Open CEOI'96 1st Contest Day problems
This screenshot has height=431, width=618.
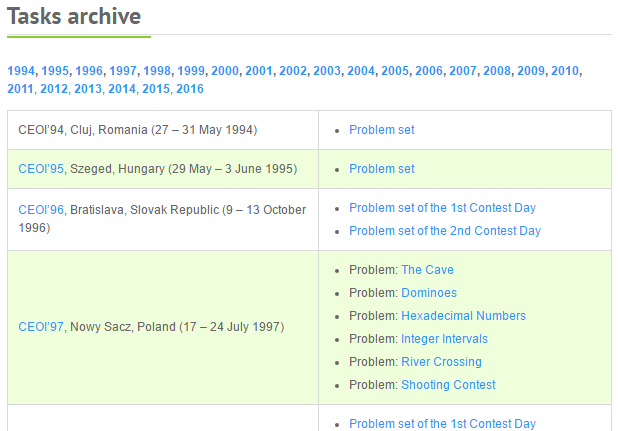point(442,208)
